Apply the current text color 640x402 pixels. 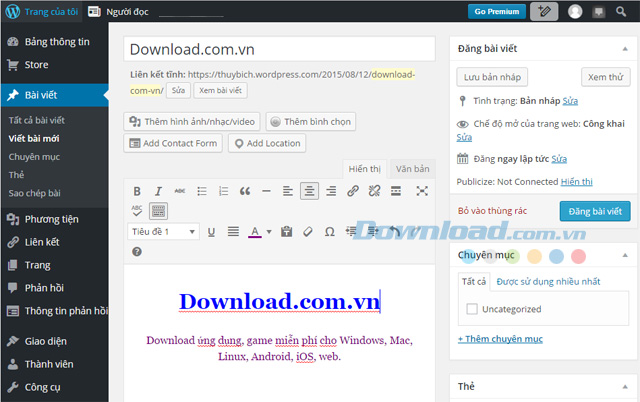255,232
